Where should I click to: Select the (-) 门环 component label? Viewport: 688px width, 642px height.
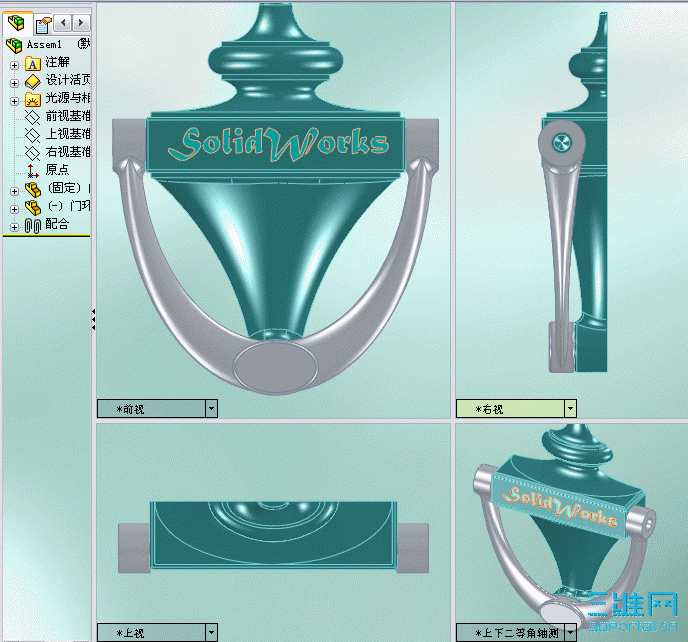tap(68, 206)
